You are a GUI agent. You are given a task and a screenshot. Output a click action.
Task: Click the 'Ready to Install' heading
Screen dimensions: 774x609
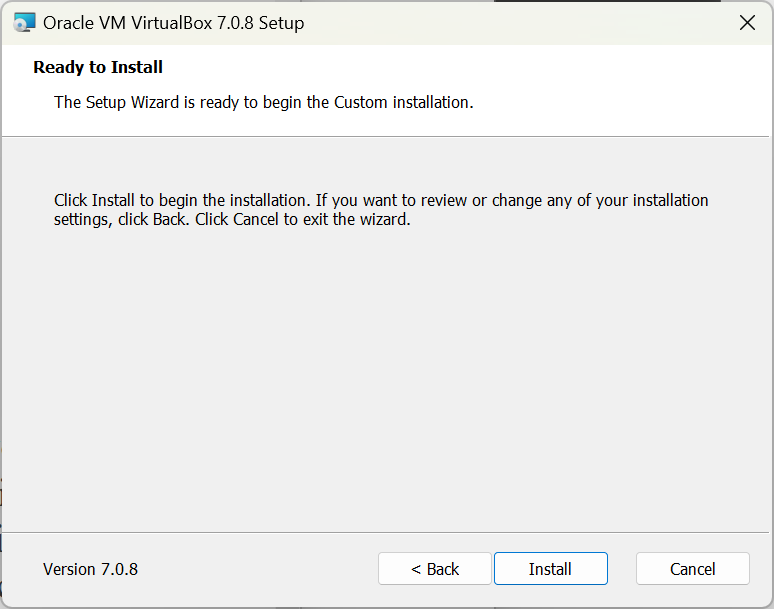(x=98, y=68)
